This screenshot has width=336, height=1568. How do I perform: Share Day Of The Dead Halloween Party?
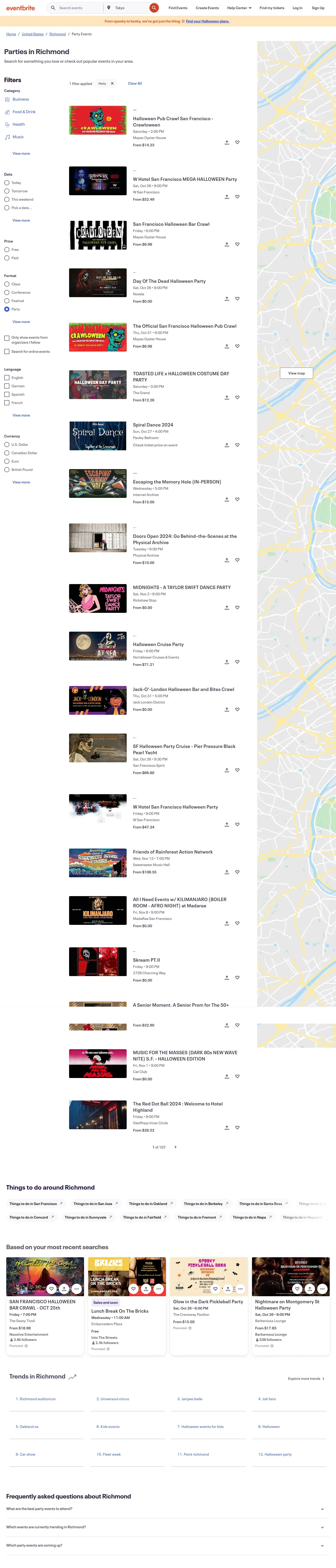point(227,299)
